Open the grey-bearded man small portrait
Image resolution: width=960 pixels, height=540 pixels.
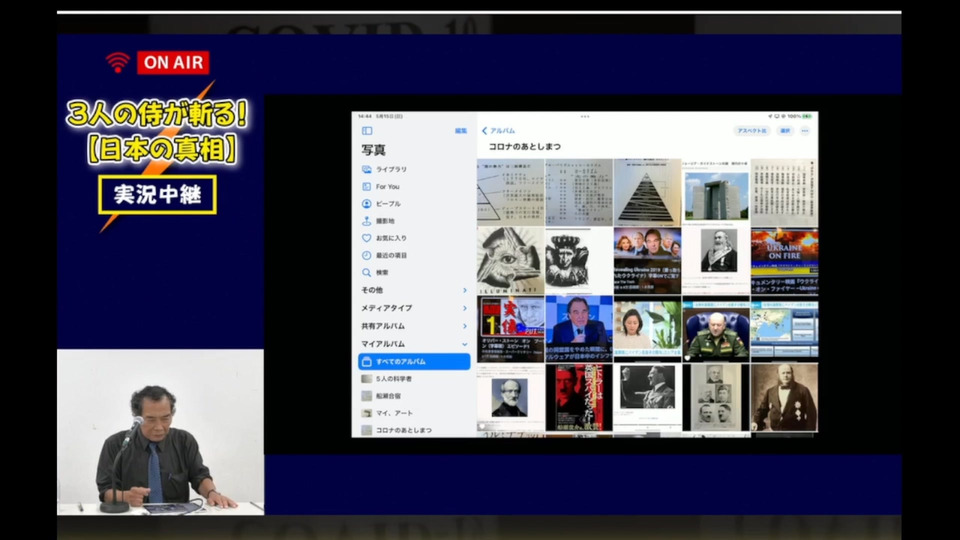tap(510, 398)
